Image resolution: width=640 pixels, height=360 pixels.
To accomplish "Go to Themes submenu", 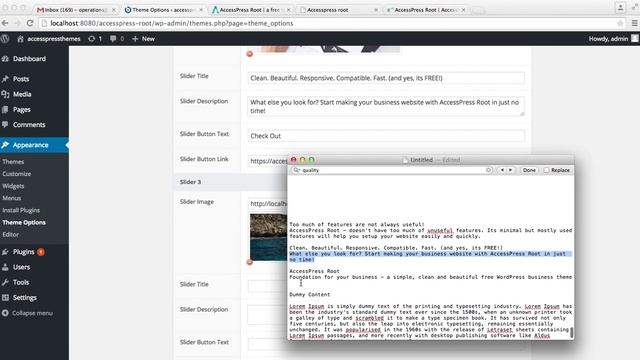I will pyautogui.click(x=13, y=162).
